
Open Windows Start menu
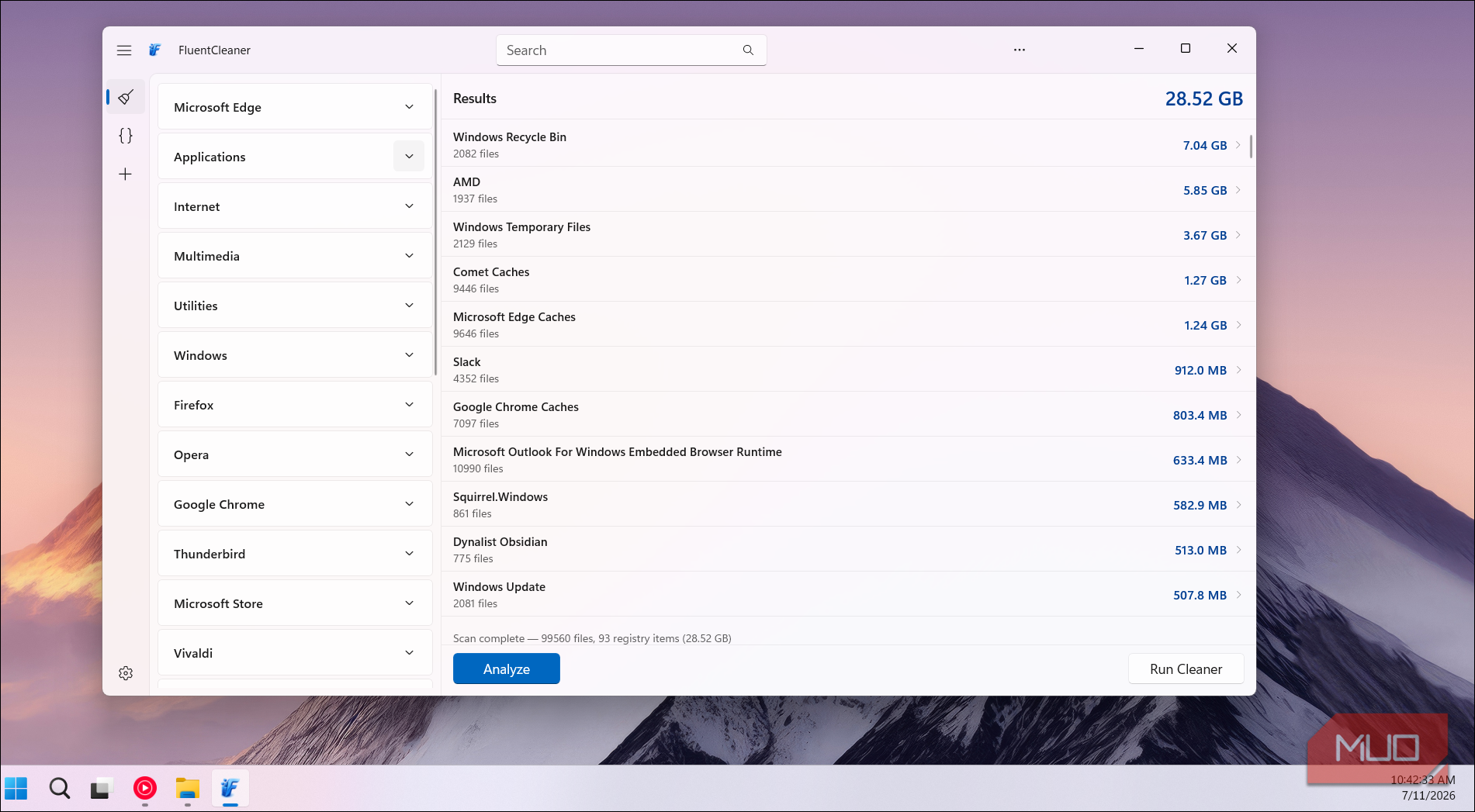(x=16, y=789)
